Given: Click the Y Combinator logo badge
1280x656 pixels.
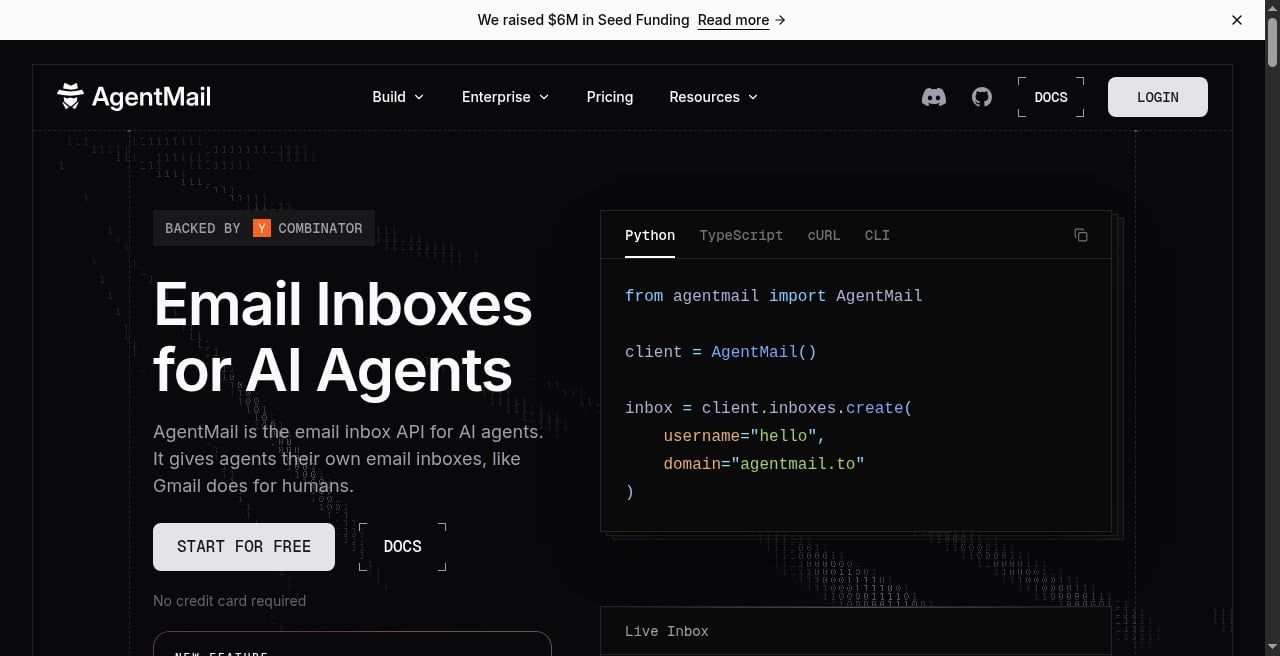Looking at the screenshot, I should pos(262,228).
